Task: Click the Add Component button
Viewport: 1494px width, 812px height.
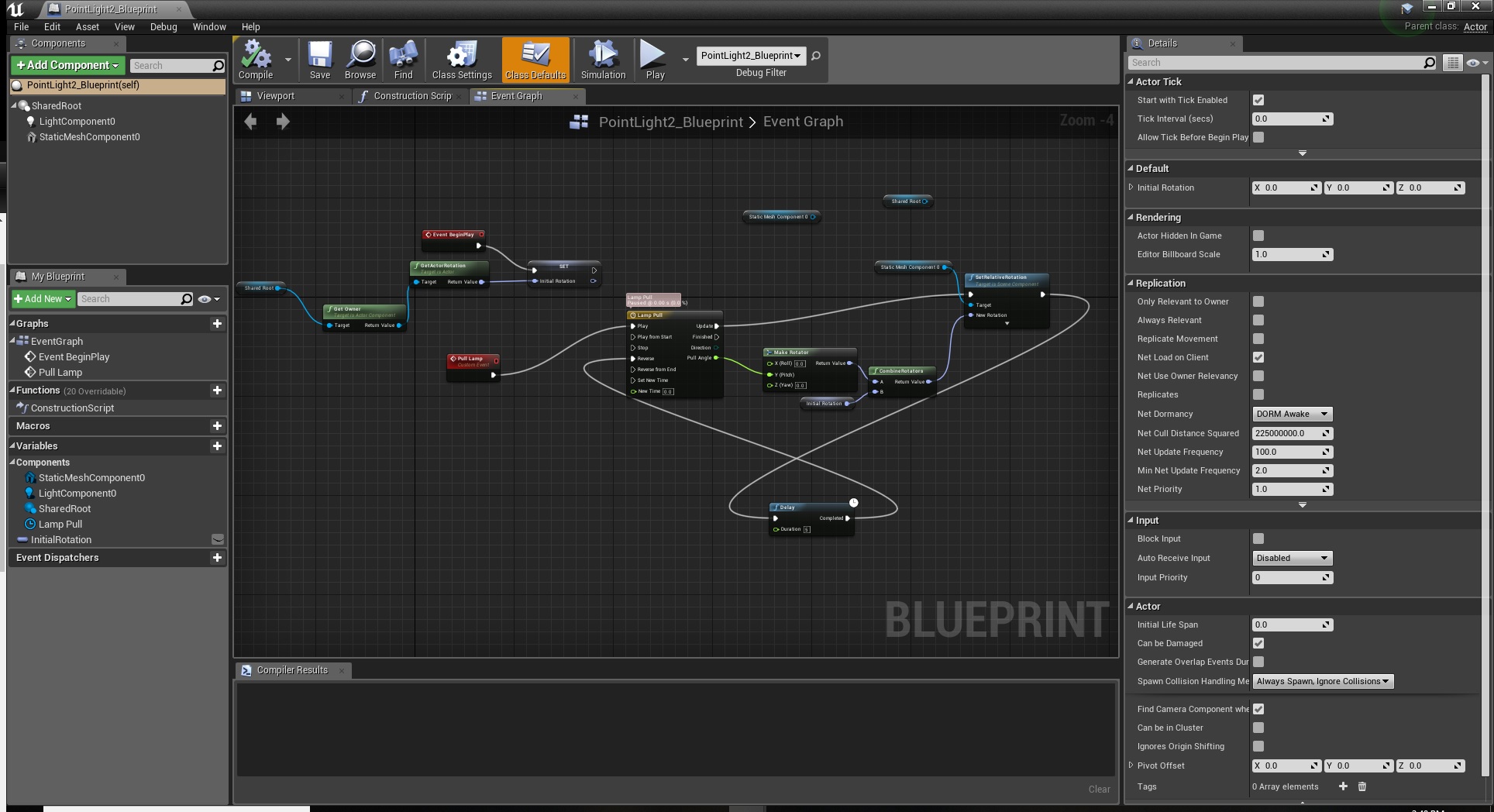Action: tap(67, 65)
